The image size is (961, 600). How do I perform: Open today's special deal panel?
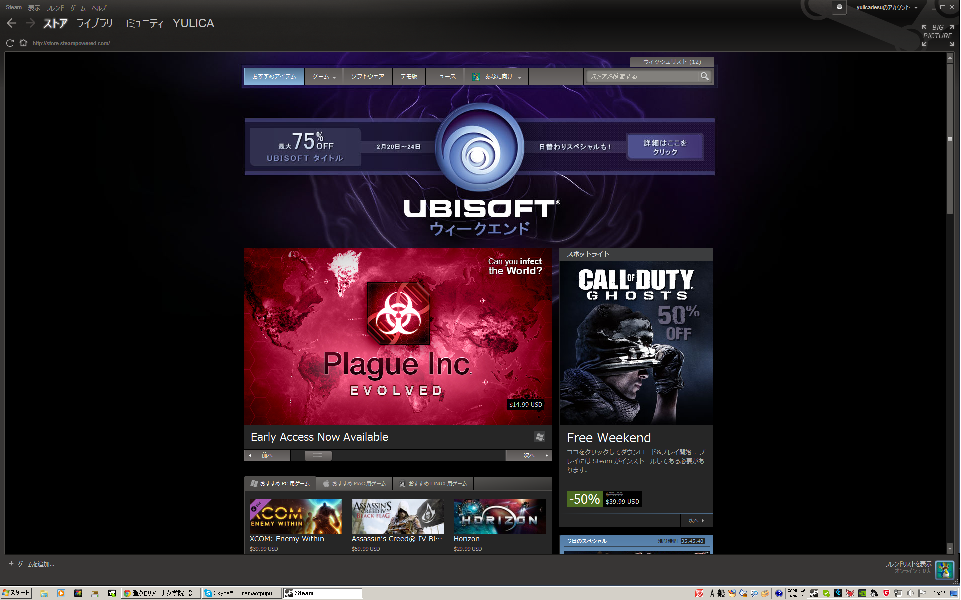(x=636, y=544)
